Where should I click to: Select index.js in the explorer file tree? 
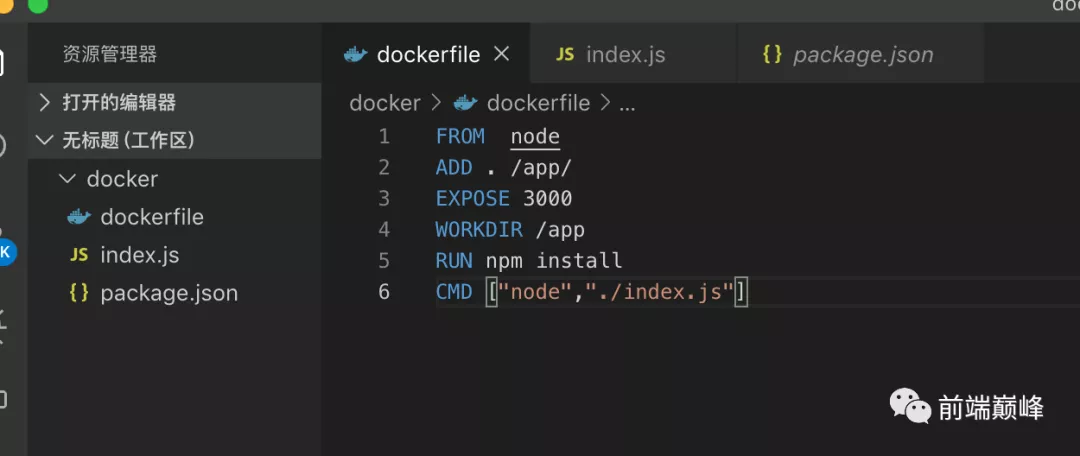[x=140, y=255]
